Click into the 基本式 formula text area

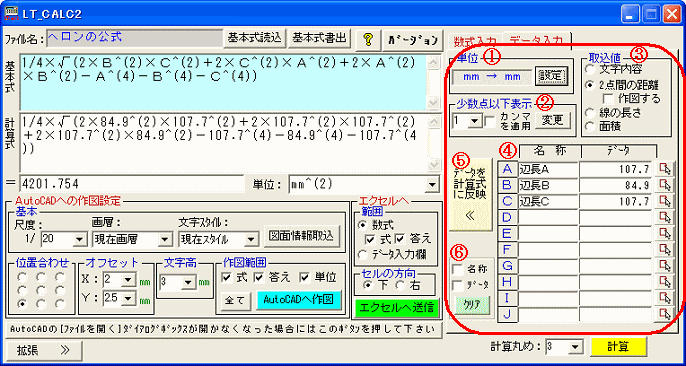click(x=223, y=82)
